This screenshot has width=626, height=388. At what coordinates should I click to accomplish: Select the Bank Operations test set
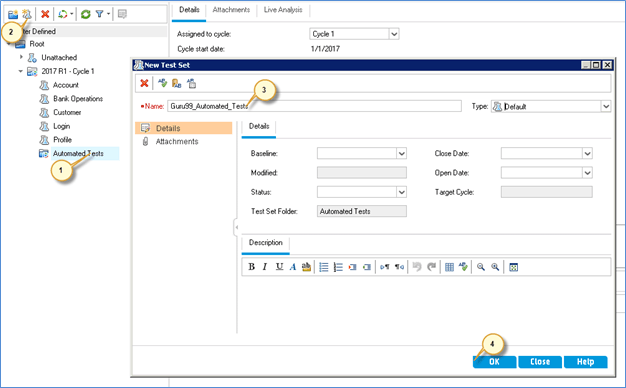(x=78, y=99)
